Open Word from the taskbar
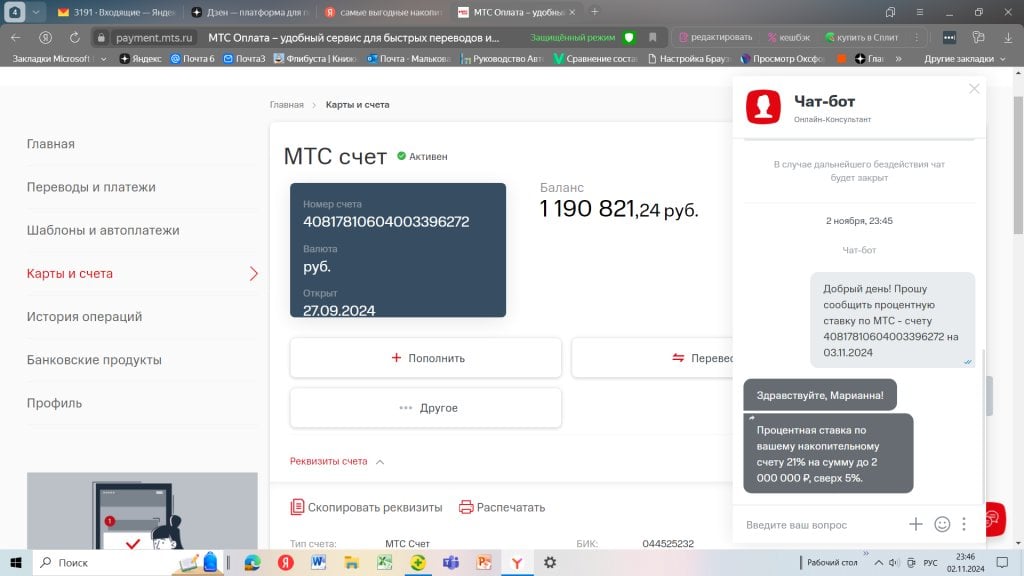Screen dimensions: 1024x576 coord(318,562)
